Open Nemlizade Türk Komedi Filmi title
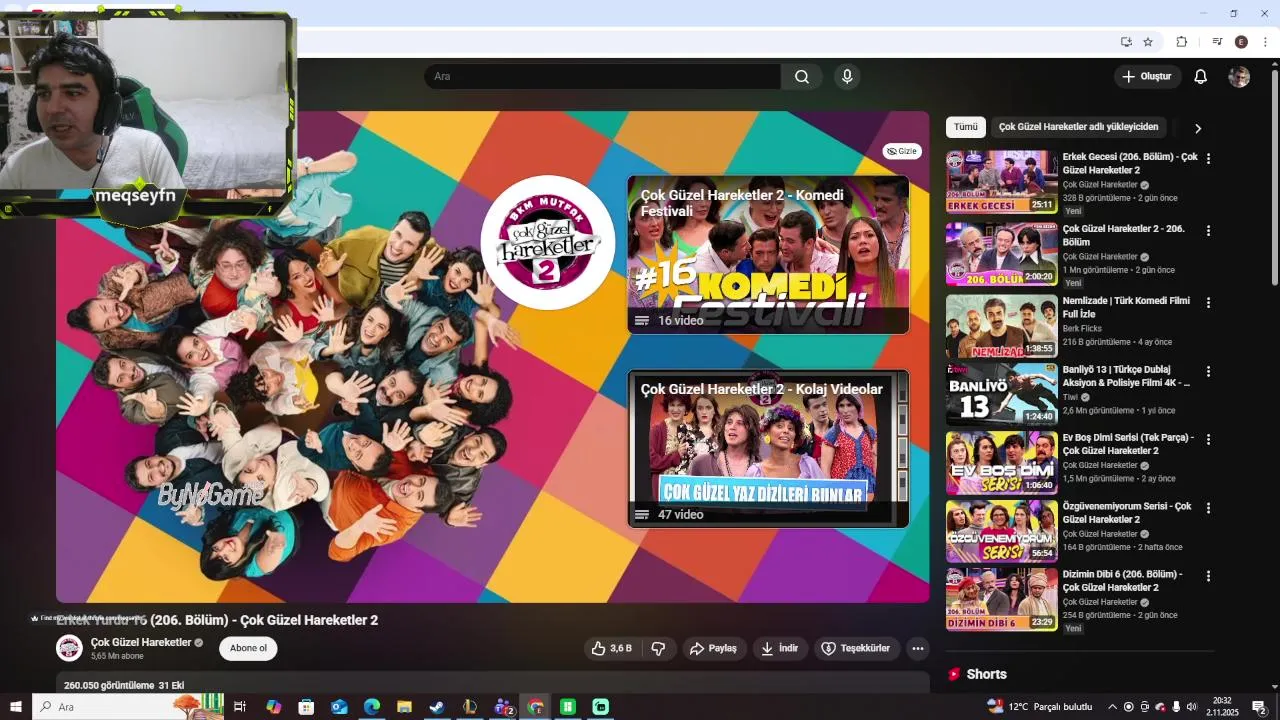This screenshot has width=1280, height=720. tap(1126, 307)
